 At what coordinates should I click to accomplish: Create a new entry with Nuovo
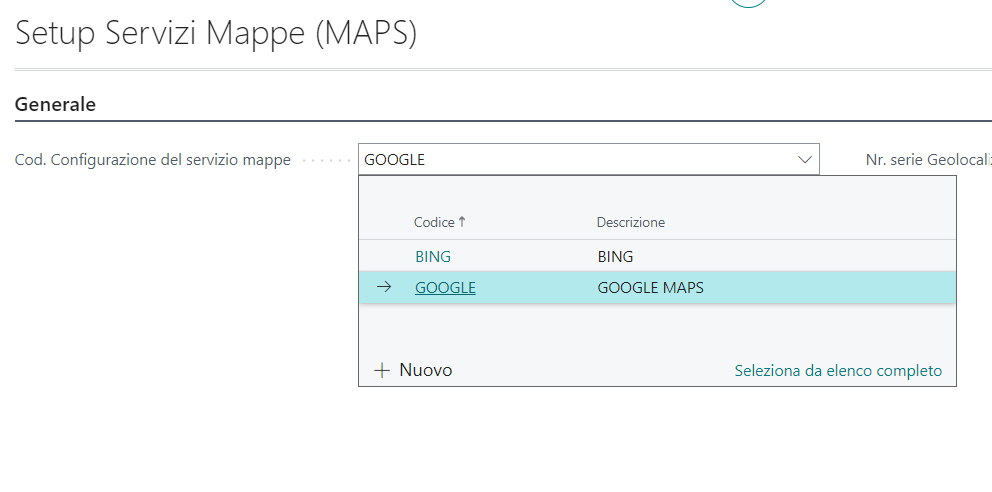coord(425,370)
